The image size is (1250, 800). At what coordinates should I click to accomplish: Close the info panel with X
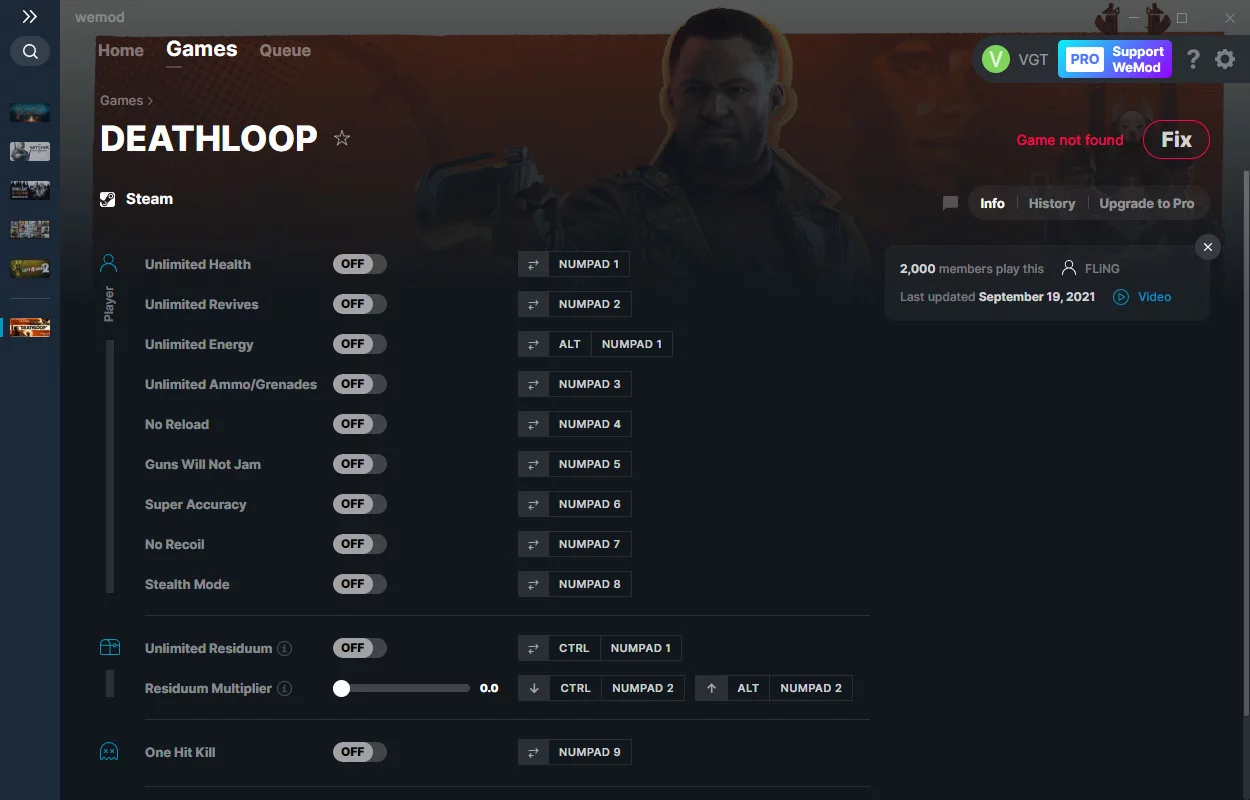pos(1208,247)
